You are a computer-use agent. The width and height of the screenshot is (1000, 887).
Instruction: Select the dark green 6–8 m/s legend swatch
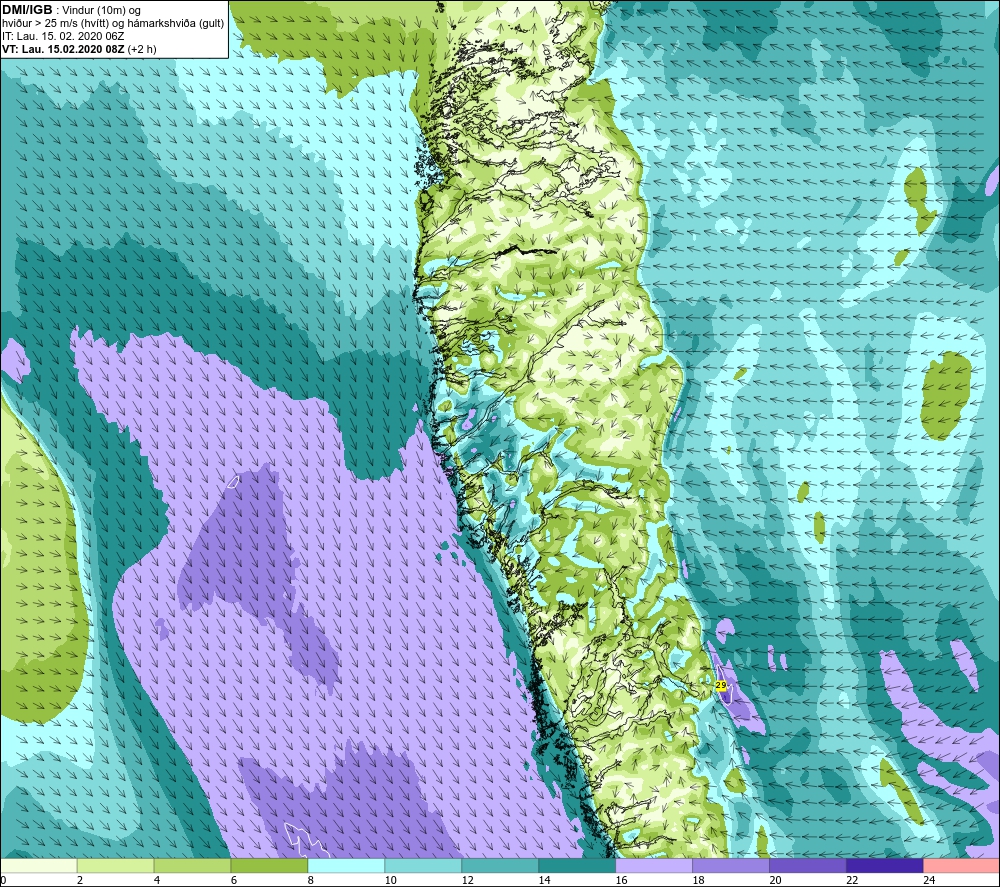269,865
